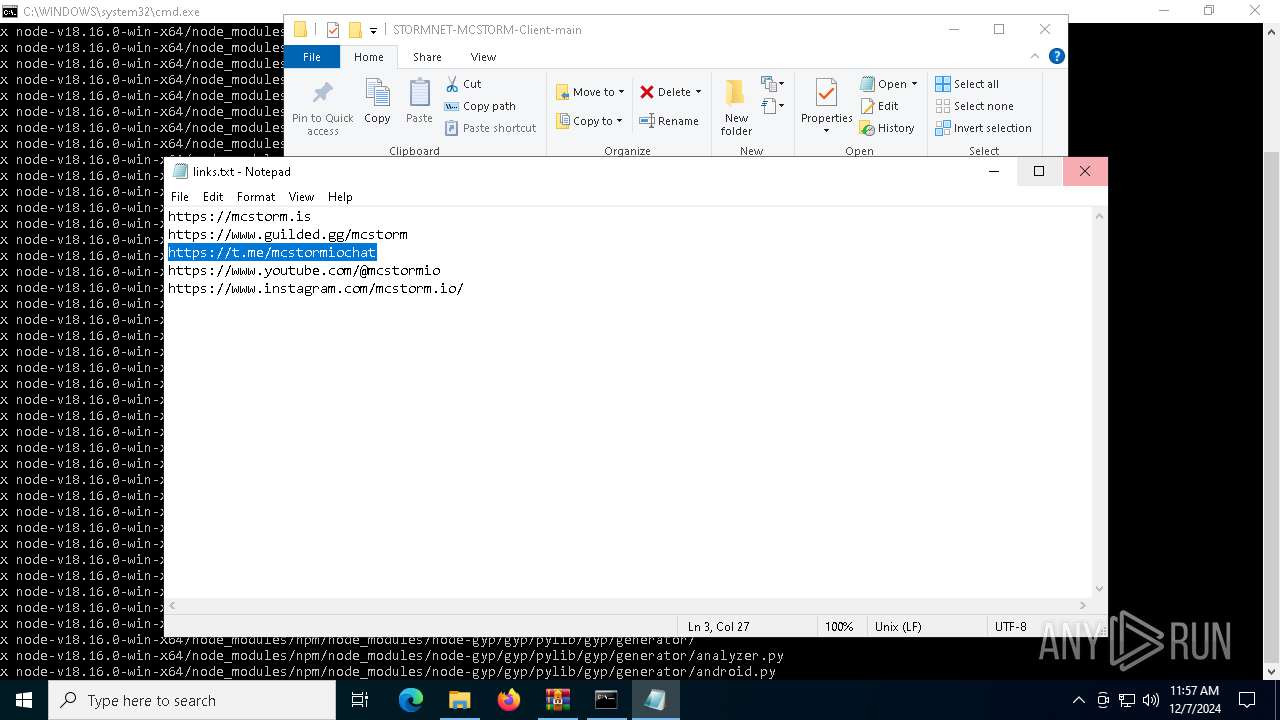Click Notepad horizontal scrollbar left arrow
Image resolution: width=1280 pixels, height=720 pixels.
click(x=173, y=606)
